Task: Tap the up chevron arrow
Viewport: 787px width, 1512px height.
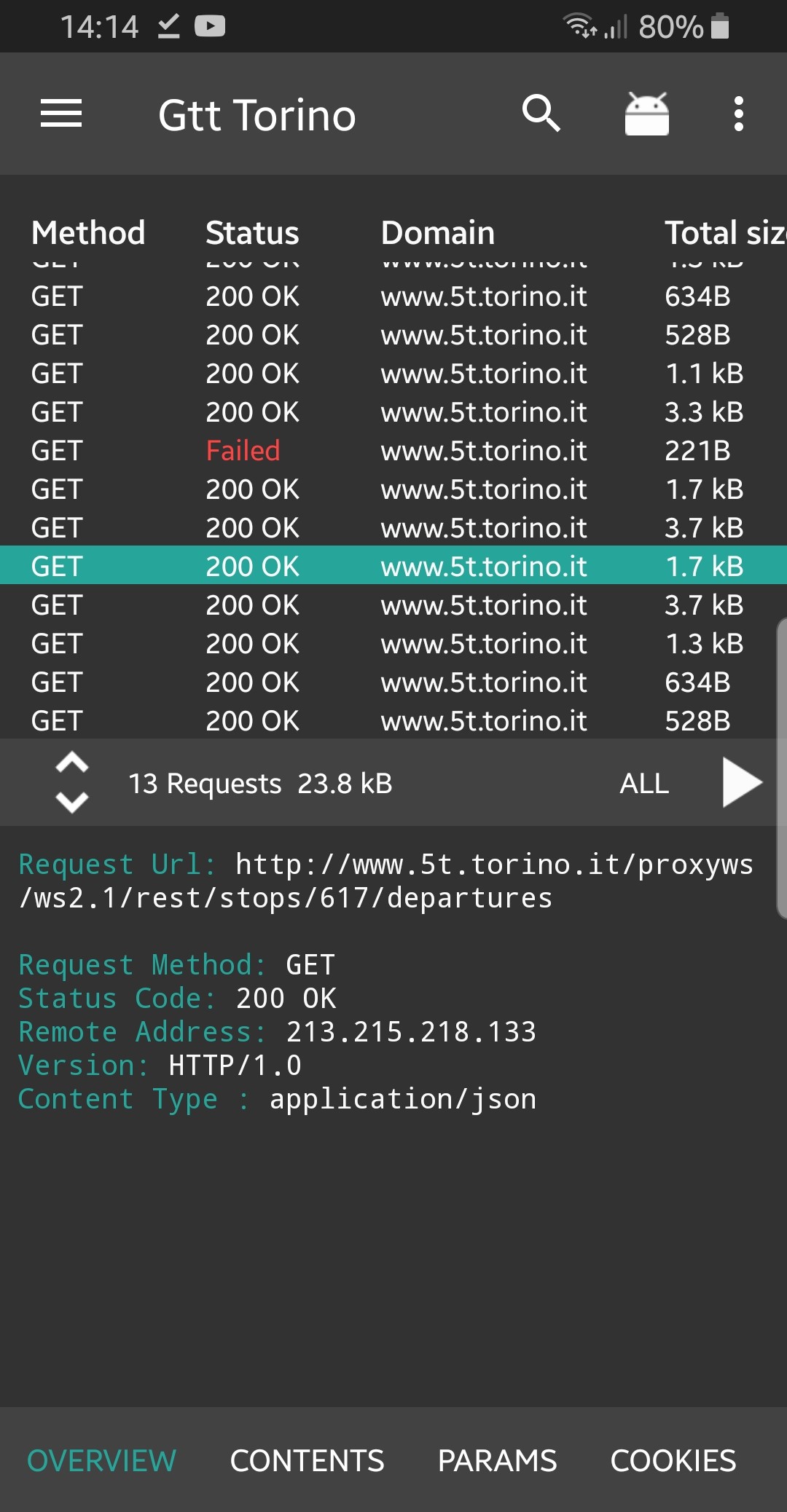Action: [x=72, y=763]
